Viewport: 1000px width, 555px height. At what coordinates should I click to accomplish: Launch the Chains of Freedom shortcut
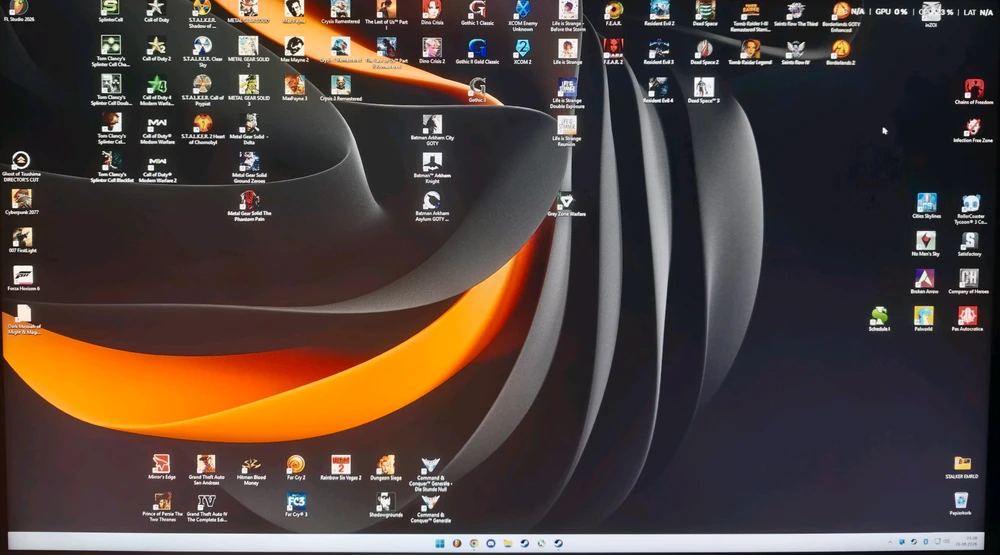point(974,91)
